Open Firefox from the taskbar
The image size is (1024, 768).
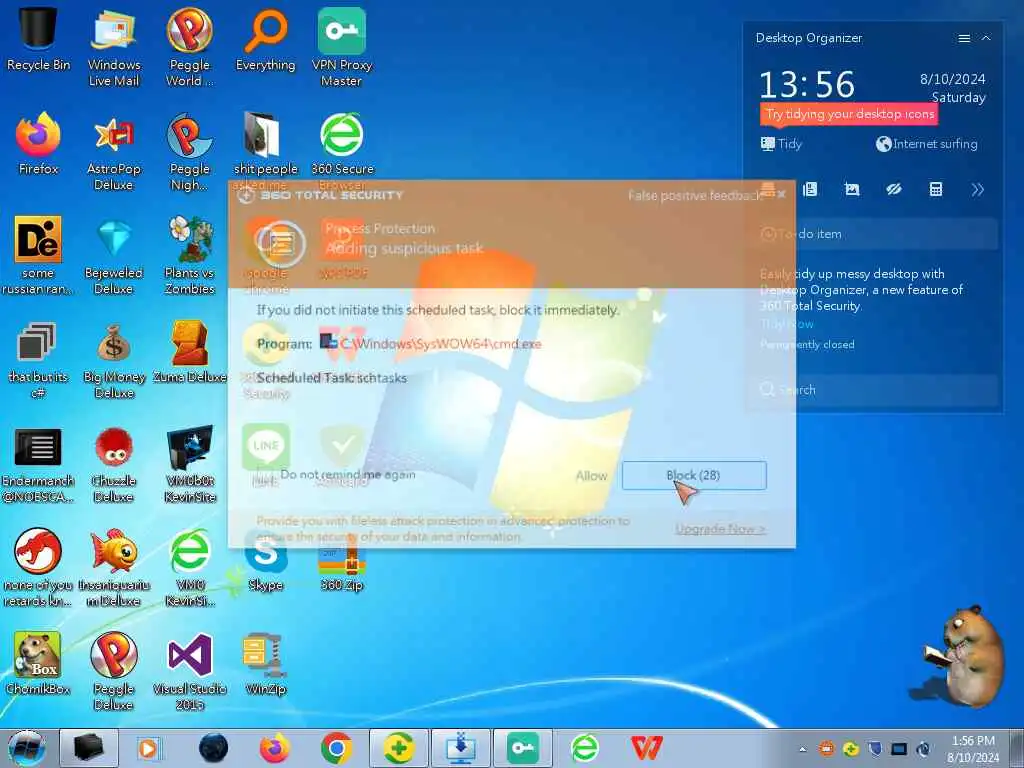(275, 748)
